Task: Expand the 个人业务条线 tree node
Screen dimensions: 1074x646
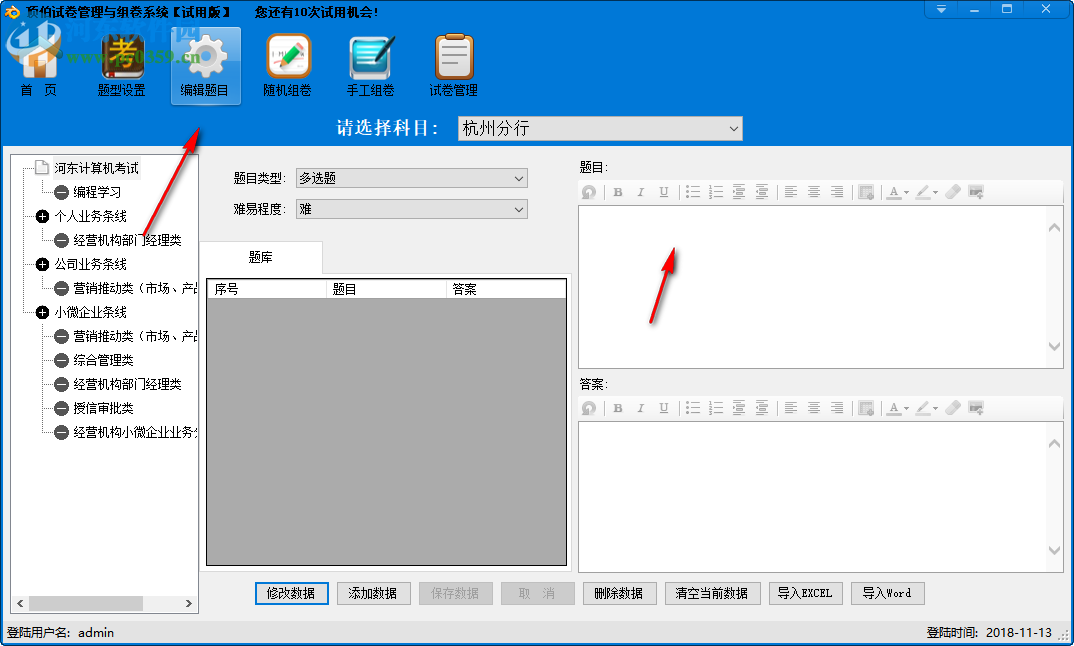Action: point(42,216)
